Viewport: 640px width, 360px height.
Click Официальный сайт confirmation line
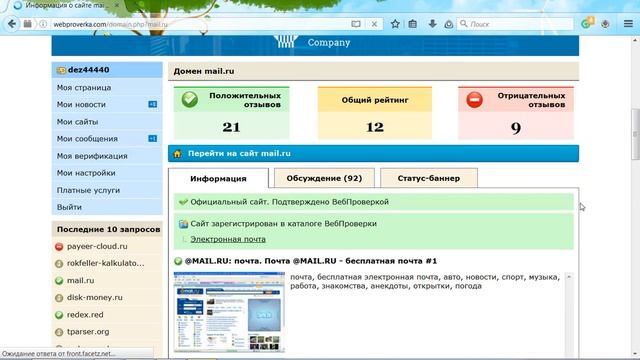point(373,202)
